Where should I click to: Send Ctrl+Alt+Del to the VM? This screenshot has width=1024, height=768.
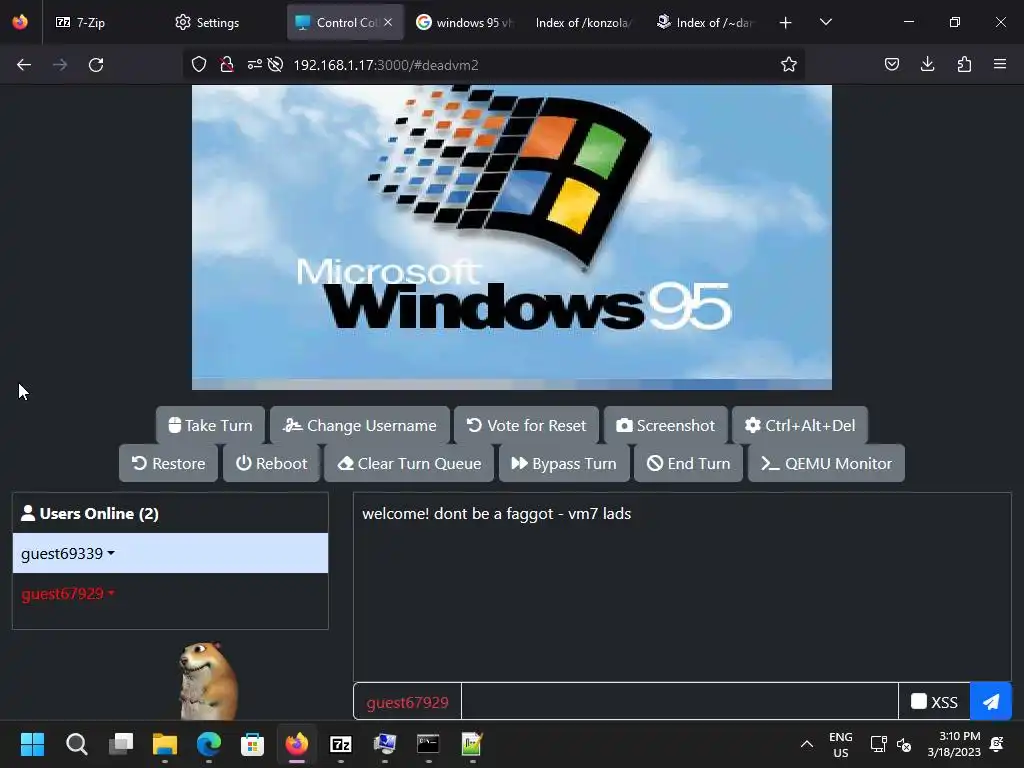point(800,425)
